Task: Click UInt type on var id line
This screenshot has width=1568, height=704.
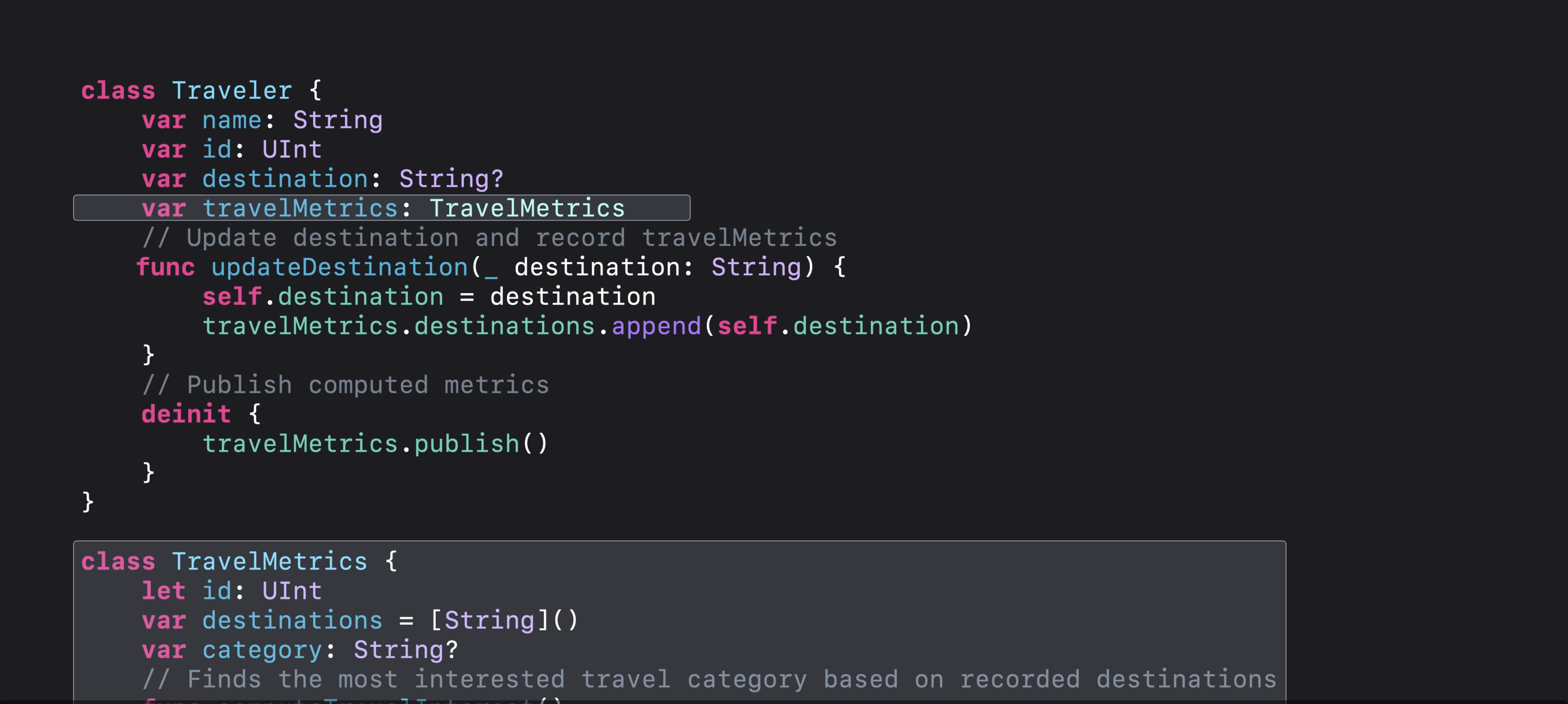Action: coord(291,150)
